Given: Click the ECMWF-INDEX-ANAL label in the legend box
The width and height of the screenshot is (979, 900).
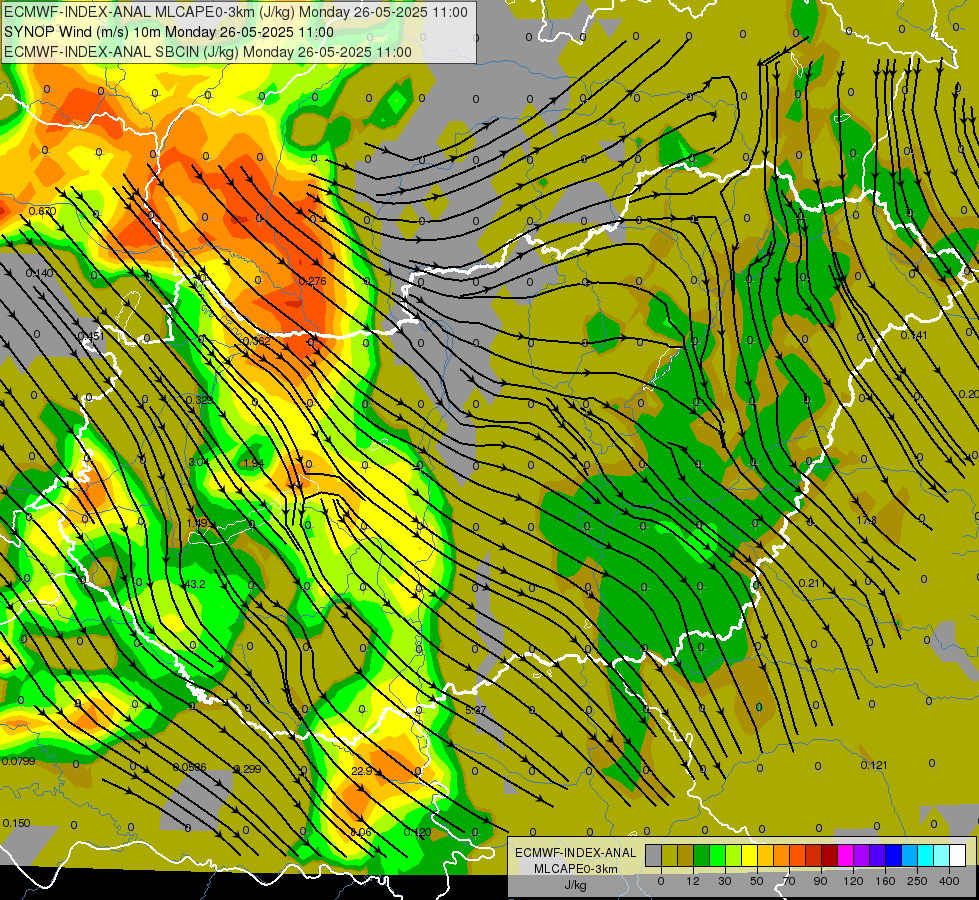Looking at the screenshot, I should pos(575,853).
